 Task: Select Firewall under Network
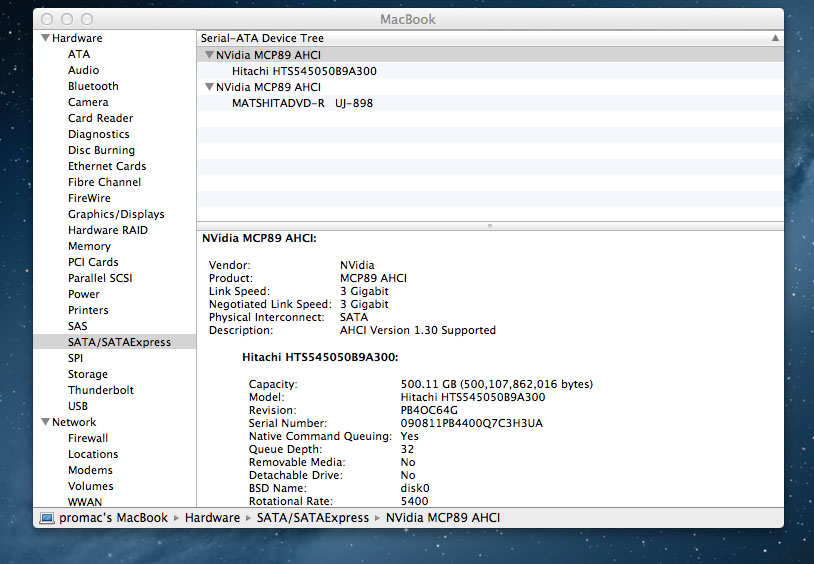(88, 438)
